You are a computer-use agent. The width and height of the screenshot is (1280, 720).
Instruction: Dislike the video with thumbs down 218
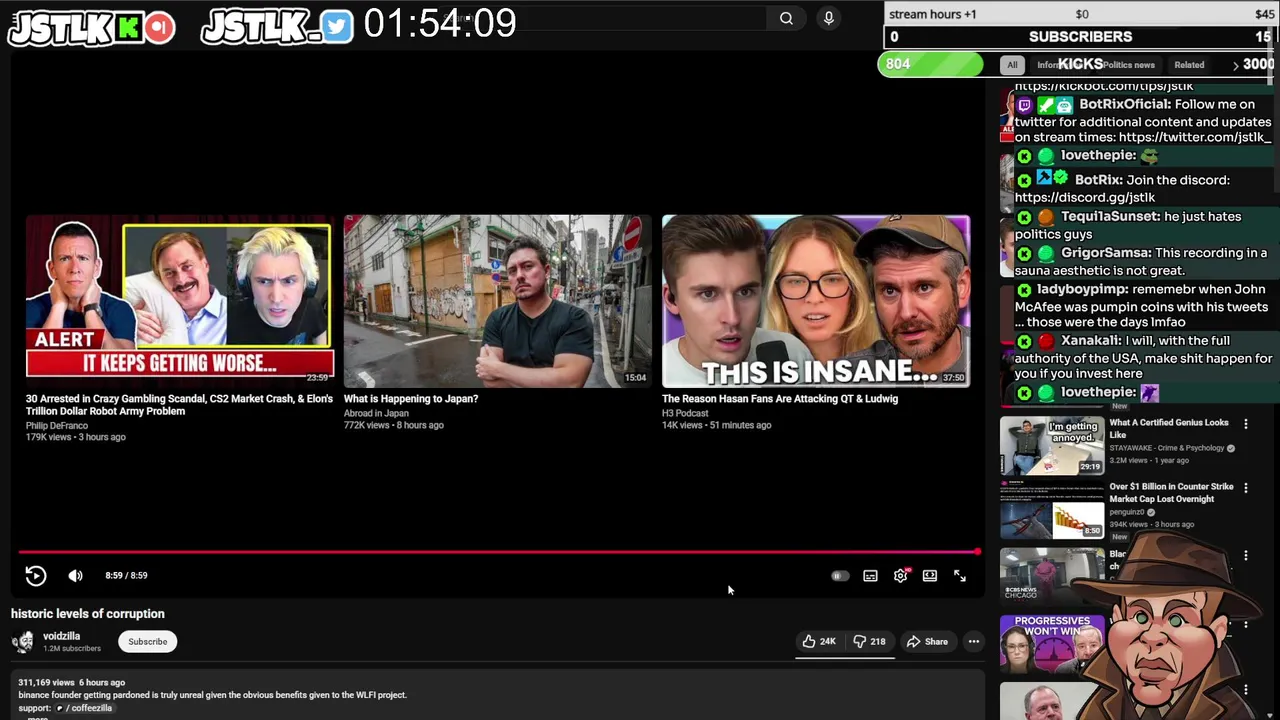(869, 642)
